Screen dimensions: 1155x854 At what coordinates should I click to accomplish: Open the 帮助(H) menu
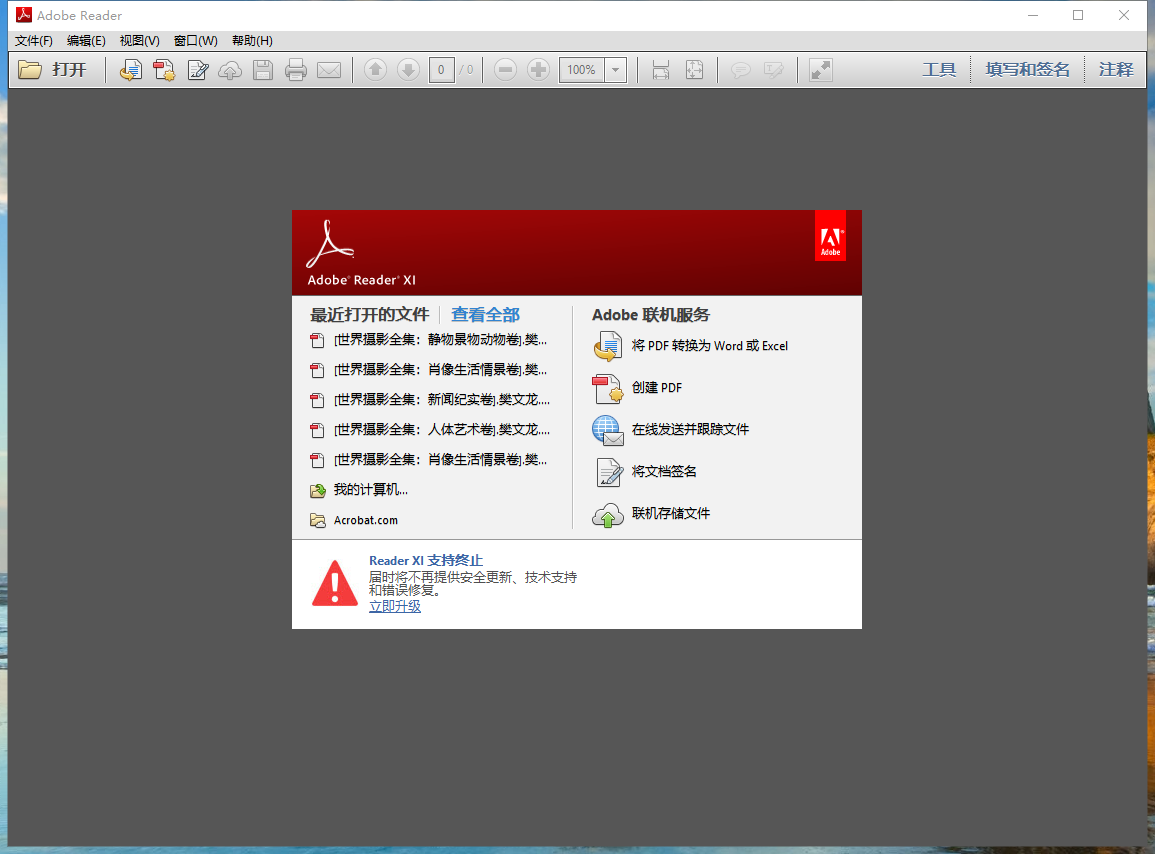point(252,41)
